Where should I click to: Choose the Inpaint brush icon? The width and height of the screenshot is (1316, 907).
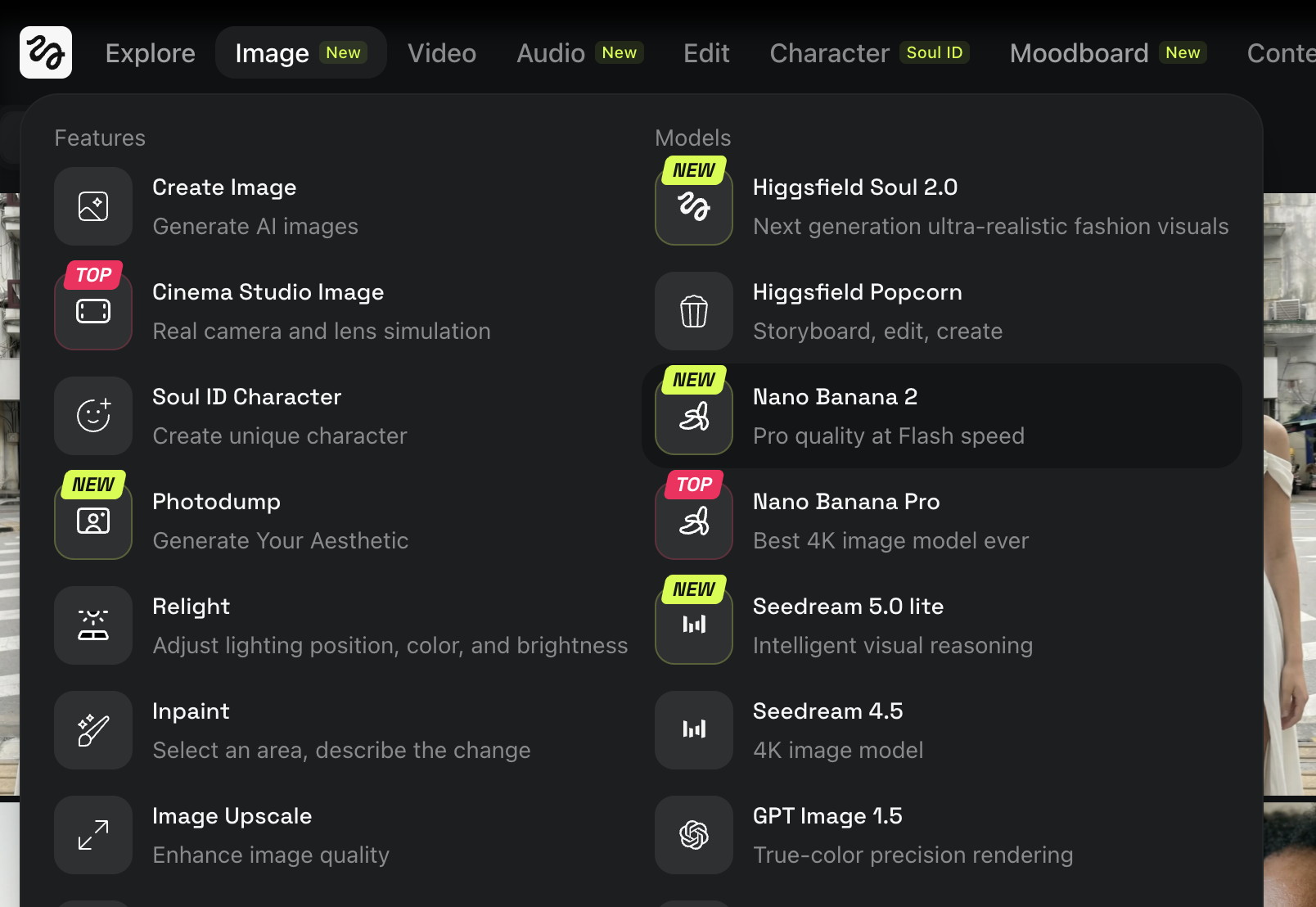point(93,730)
